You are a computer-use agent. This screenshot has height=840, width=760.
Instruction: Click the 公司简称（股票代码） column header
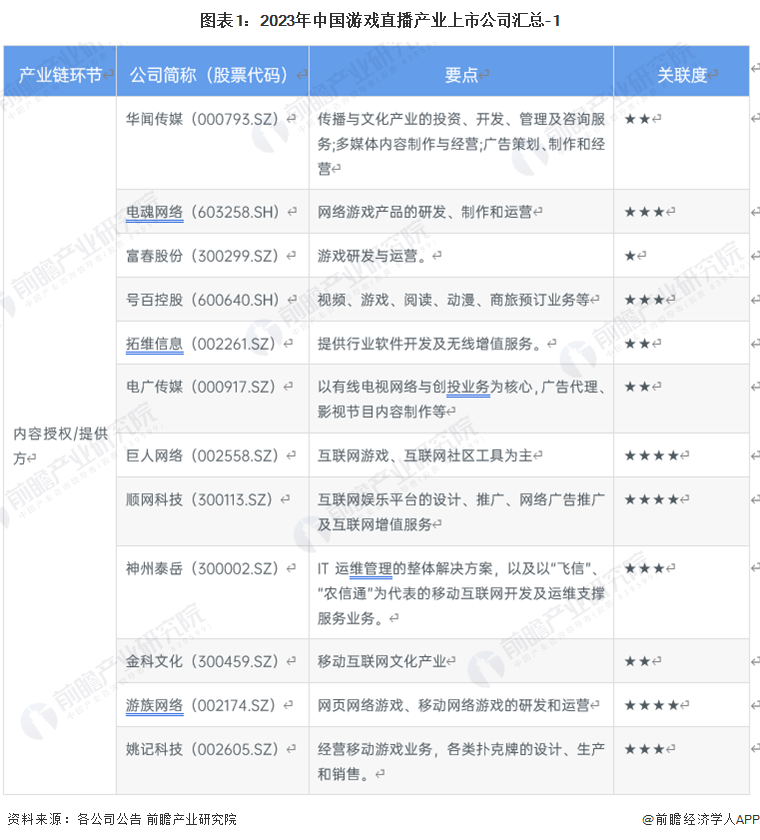click(213, 71)
